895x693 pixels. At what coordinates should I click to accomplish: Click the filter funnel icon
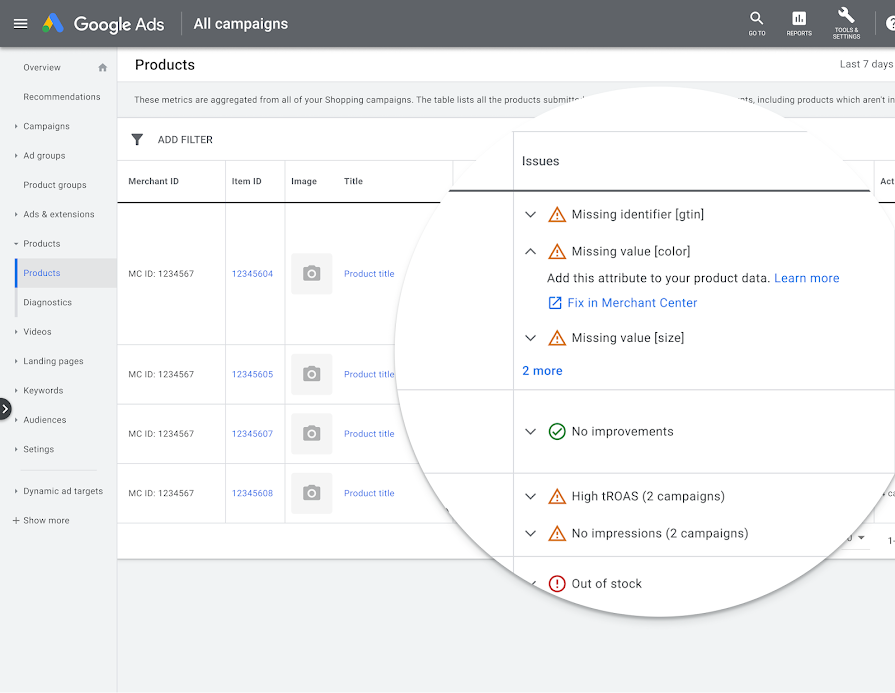click(137, 140)
